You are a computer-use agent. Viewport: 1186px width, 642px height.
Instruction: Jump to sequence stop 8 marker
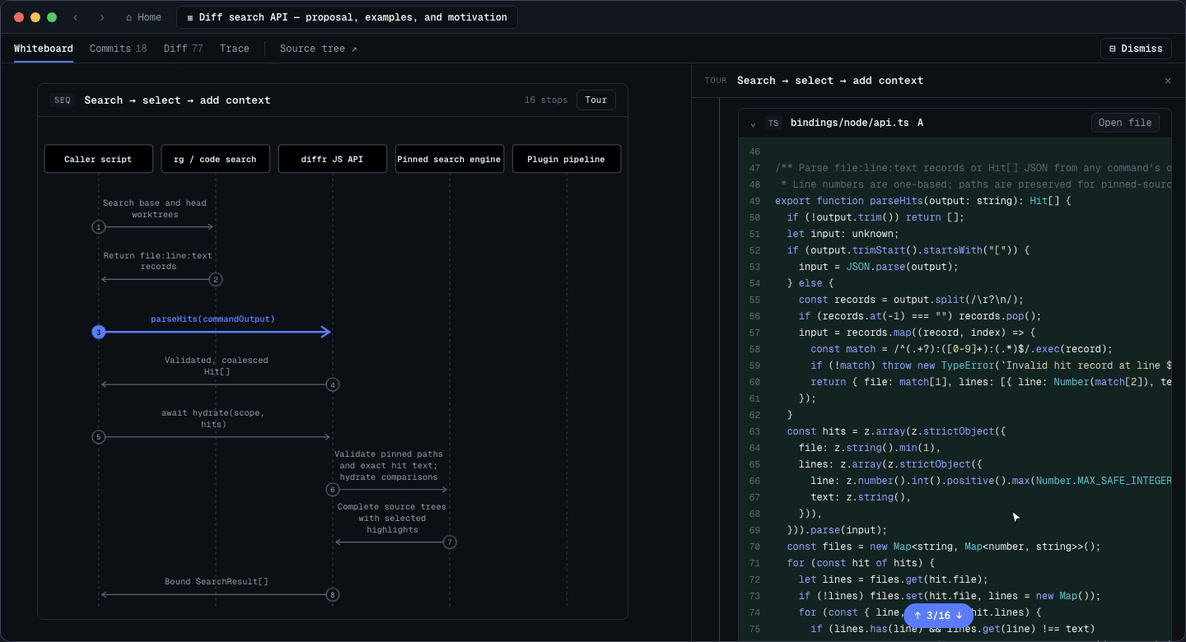[332, 595]
